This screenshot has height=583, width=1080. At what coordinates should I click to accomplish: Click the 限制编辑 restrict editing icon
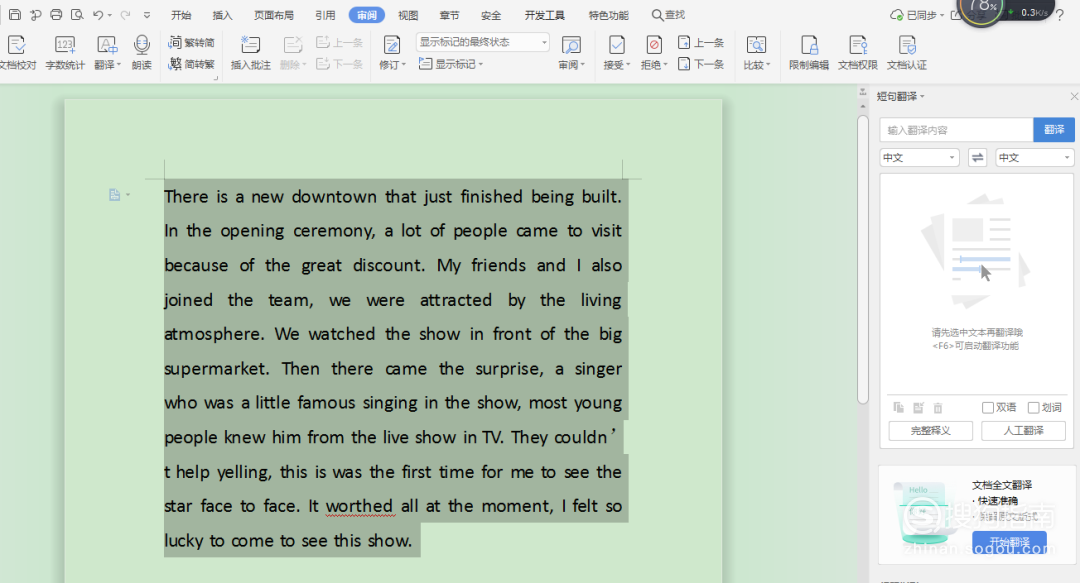pyautogui.click(x=808, y=46)
